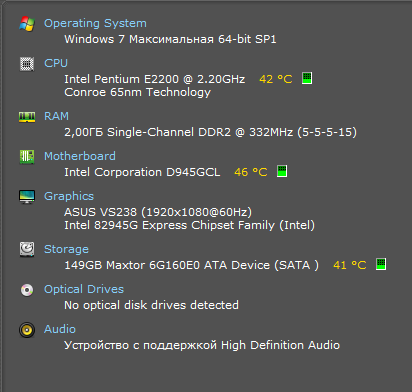Click the Windows flag Operating System icon

click(x=27, y=24)
